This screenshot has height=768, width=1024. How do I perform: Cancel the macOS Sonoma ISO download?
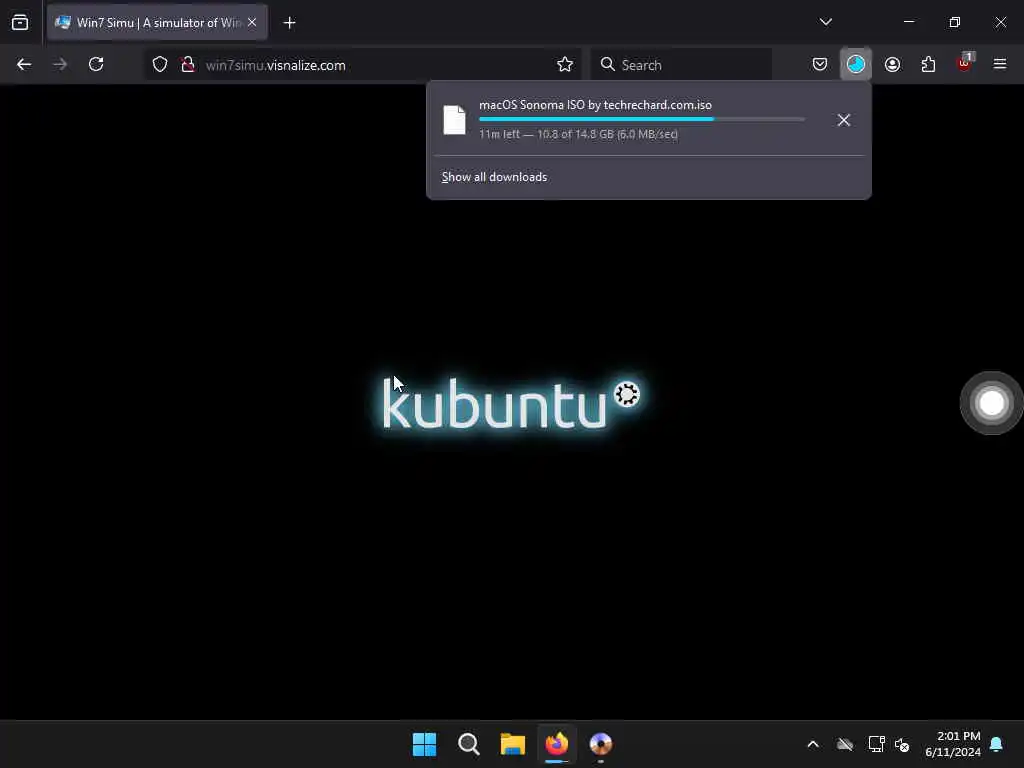844,120
